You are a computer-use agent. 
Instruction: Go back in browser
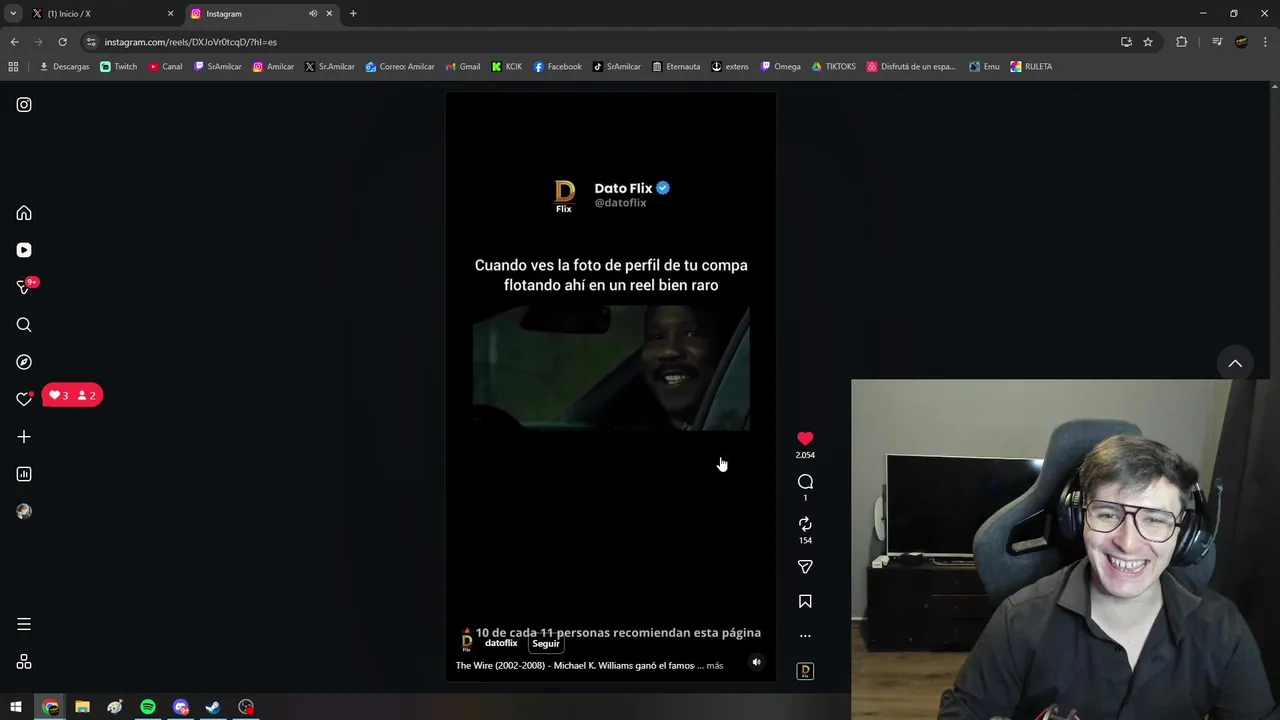point(14,42)
